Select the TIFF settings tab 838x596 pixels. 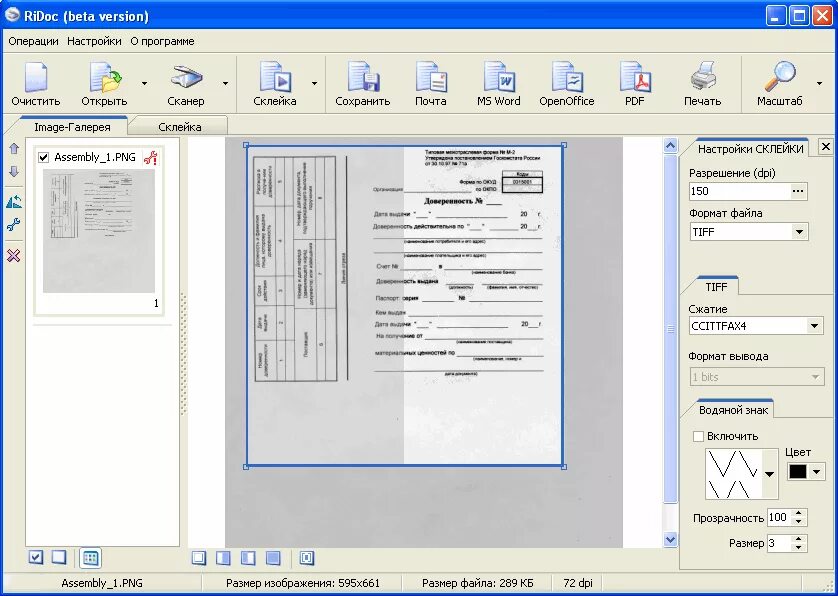pos(716,287)
